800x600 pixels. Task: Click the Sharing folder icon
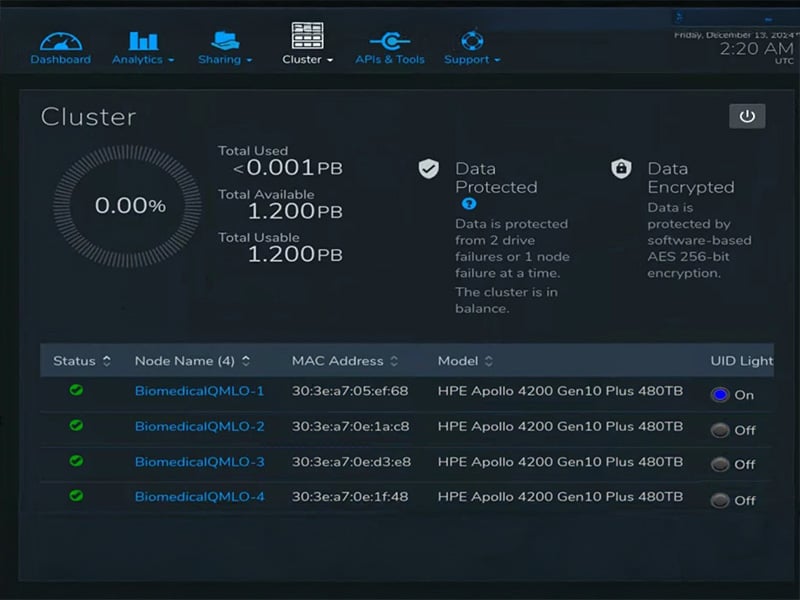click(x=225, y=40)
